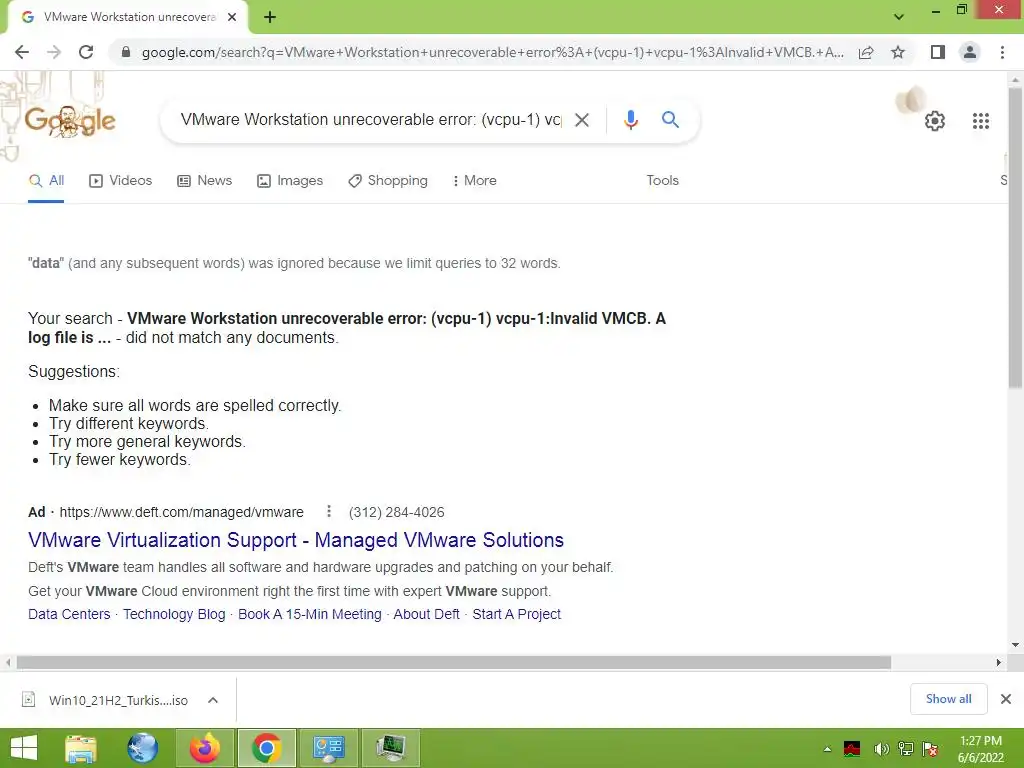Switch to the News tab
This screenshot has width=1024, height=768.
coord(204,181)
